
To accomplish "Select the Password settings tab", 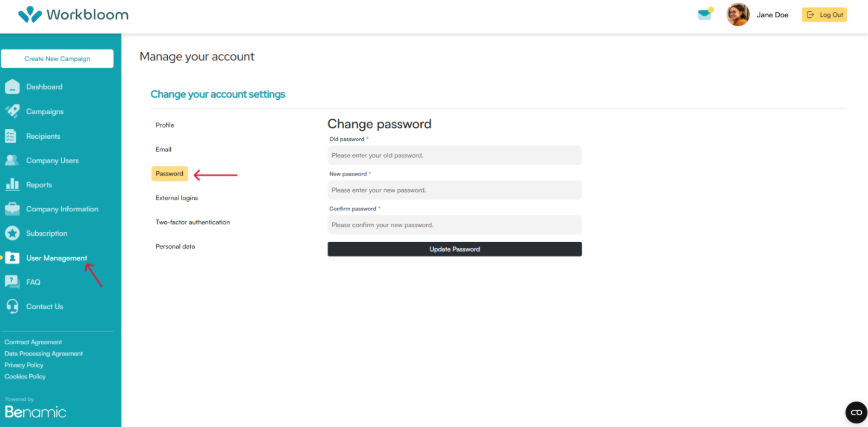I will point(169,173).
